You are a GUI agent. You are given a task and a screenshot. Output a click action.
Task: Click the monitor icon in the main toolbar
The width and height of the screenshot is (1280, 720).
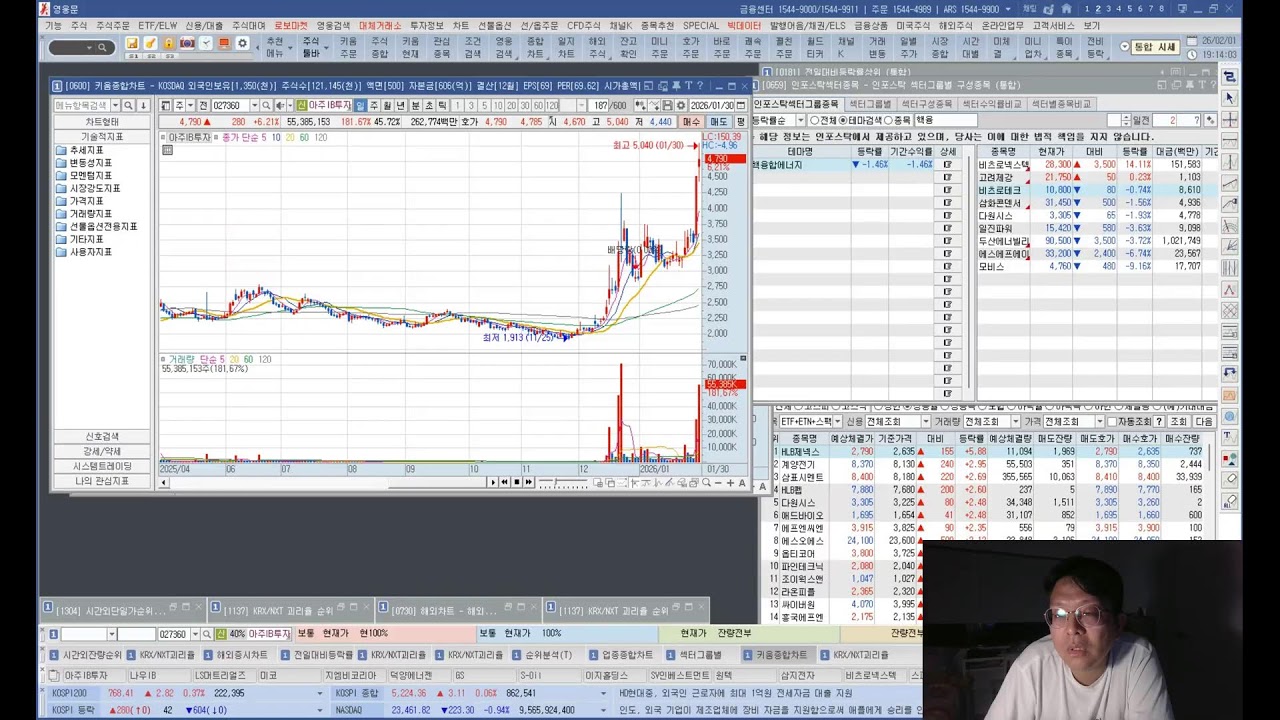(224, 44)
